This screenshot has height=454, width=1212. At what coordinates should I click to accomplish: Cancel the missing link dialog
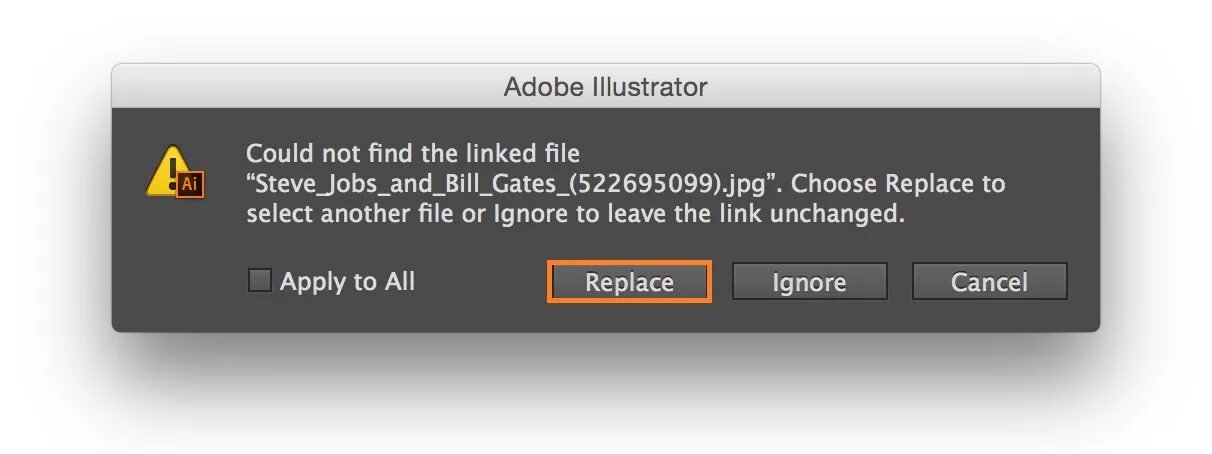click(x=989, y=282)
